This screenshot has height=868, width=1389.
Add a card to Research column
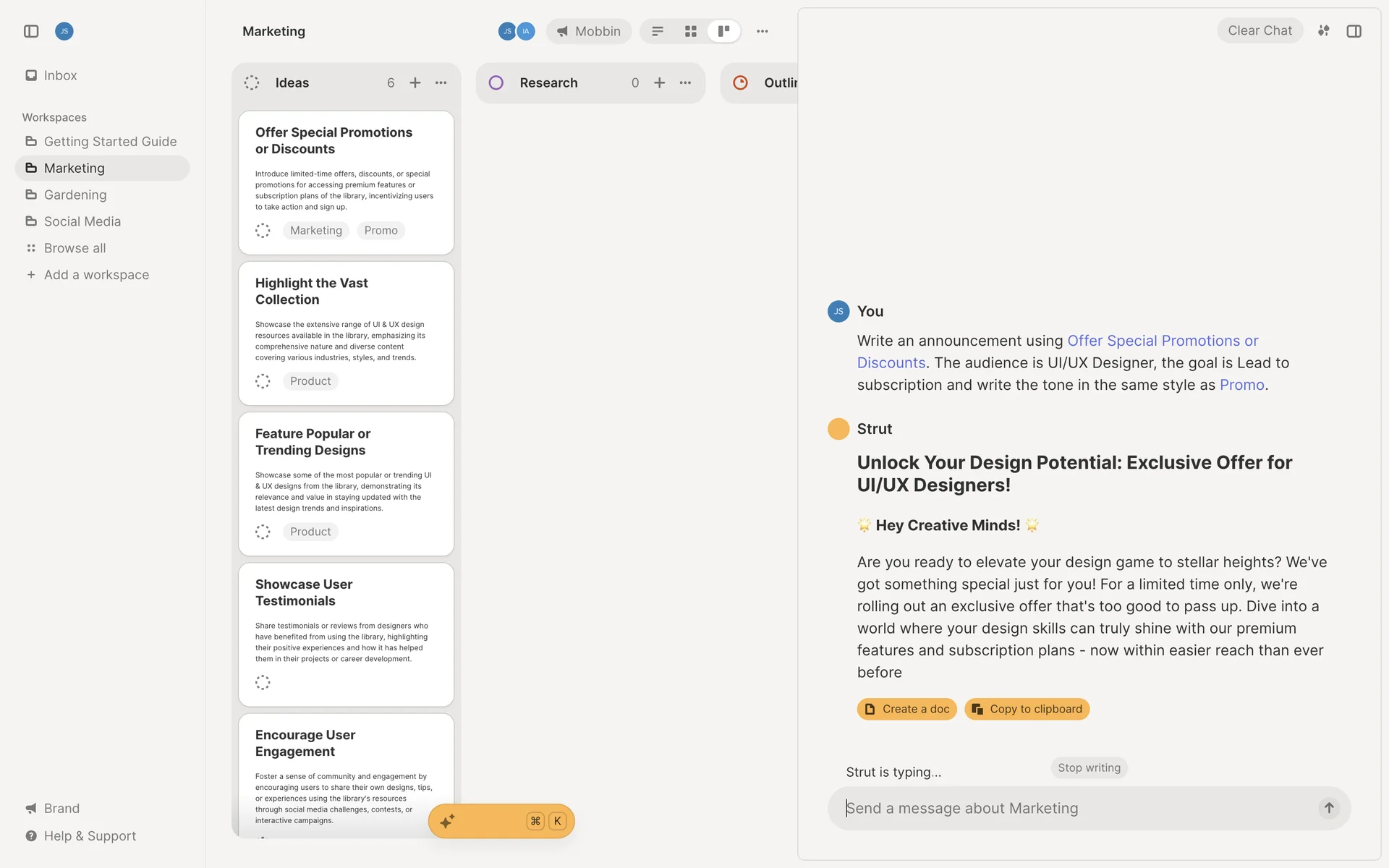659,83
